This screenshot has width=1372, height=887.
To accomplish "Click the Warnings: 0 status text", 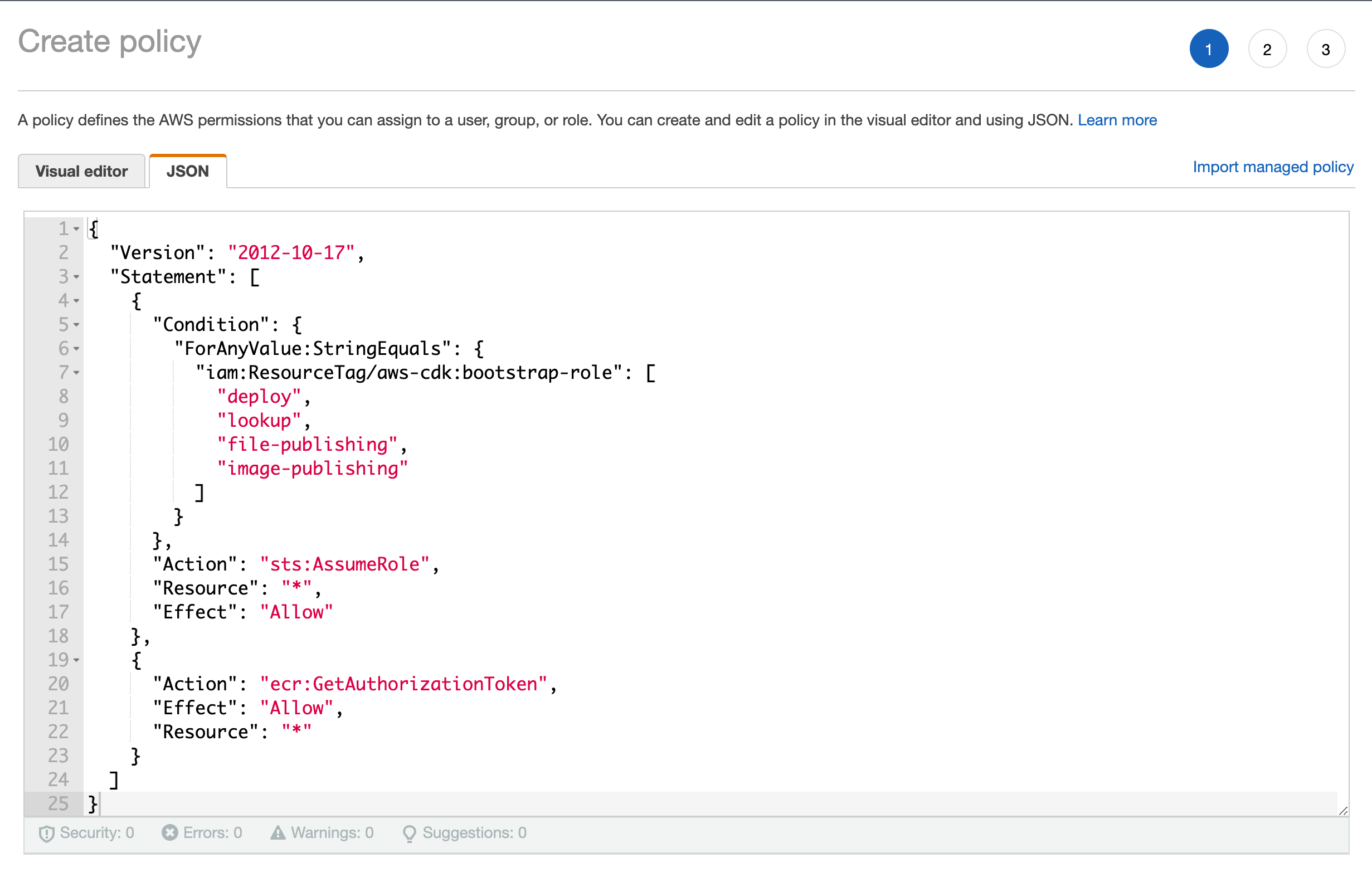I will click(x=332, y=833).
